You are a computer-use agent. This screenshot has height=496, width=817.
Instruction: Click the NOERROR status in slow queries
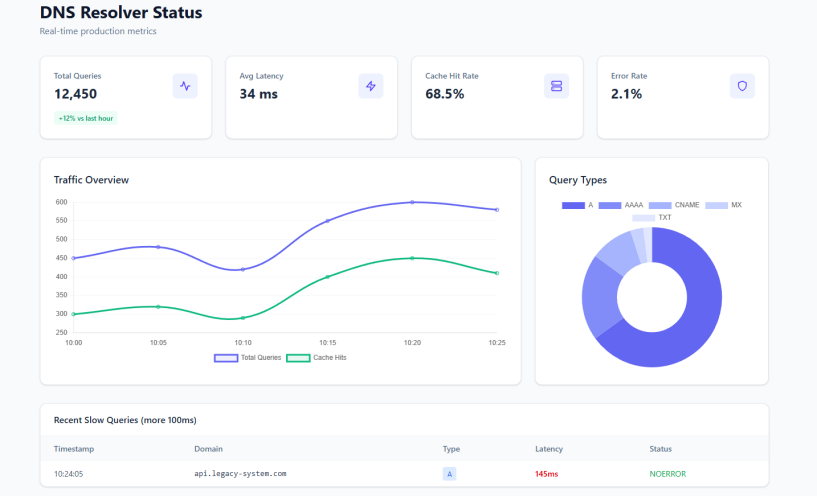[668, 474]
